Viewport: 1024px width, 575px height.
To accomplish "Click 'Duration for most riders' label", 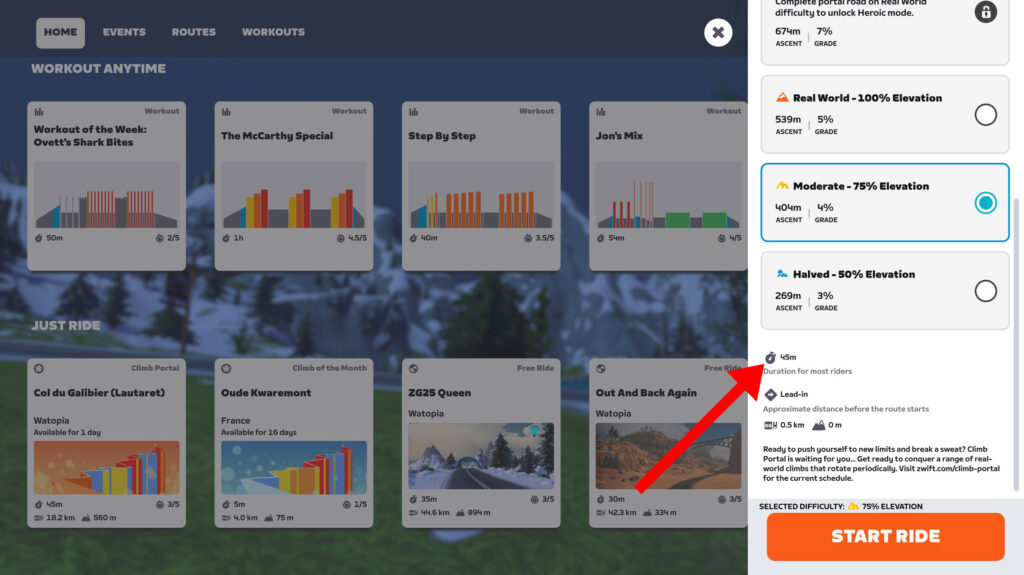I will click(x=808, y=371).
